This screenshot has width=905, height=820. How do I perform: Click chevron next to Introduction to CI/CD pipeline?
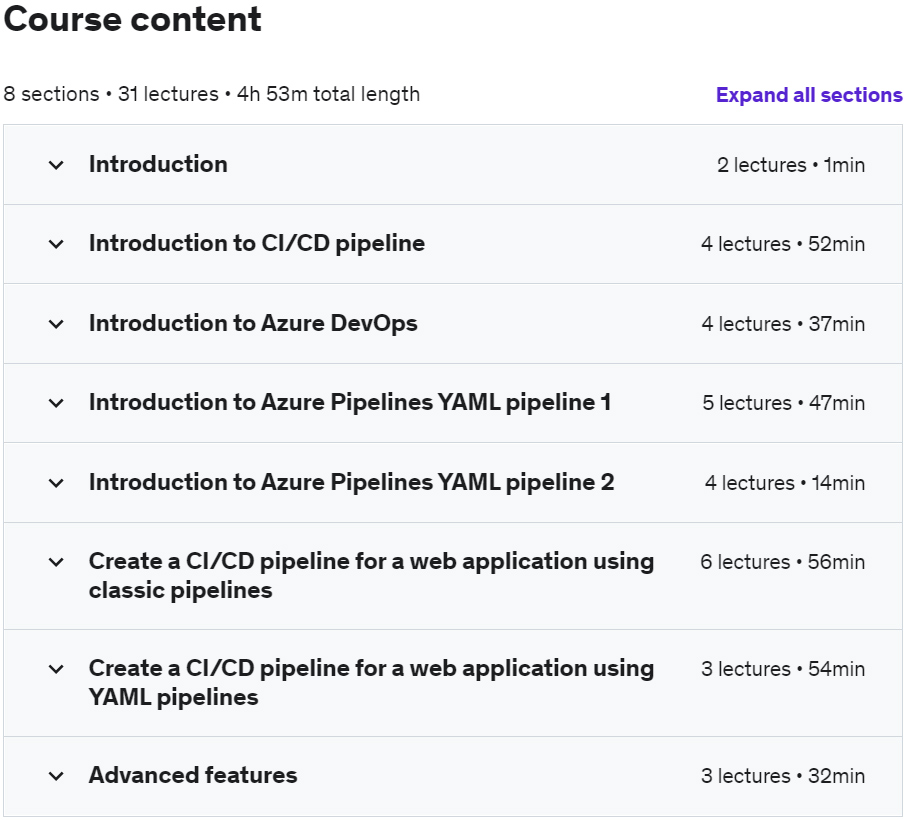56,244
